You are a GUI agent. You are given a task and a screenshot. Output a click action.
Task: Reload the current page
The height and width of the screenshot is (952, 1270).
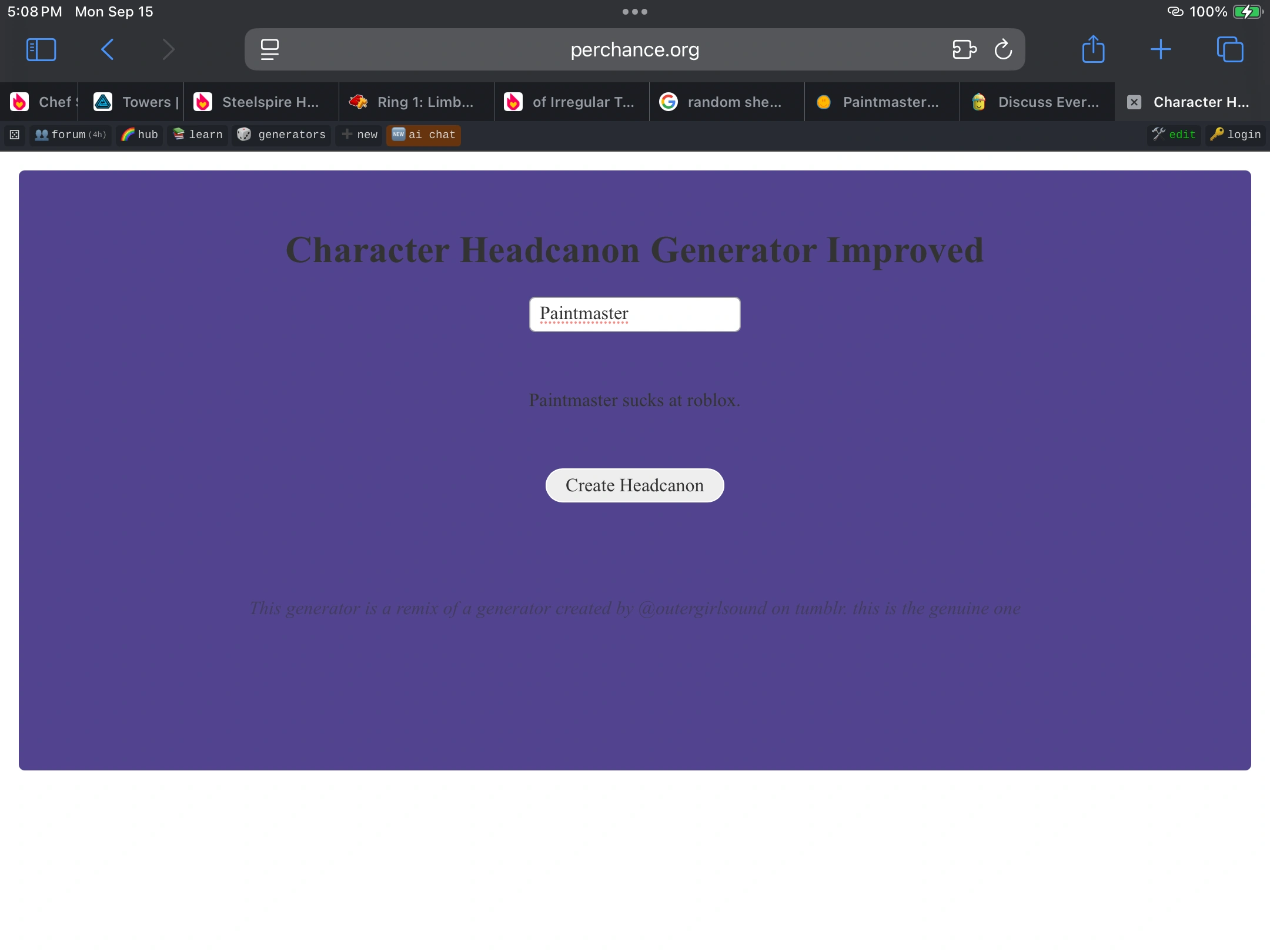click(1003, 49)
